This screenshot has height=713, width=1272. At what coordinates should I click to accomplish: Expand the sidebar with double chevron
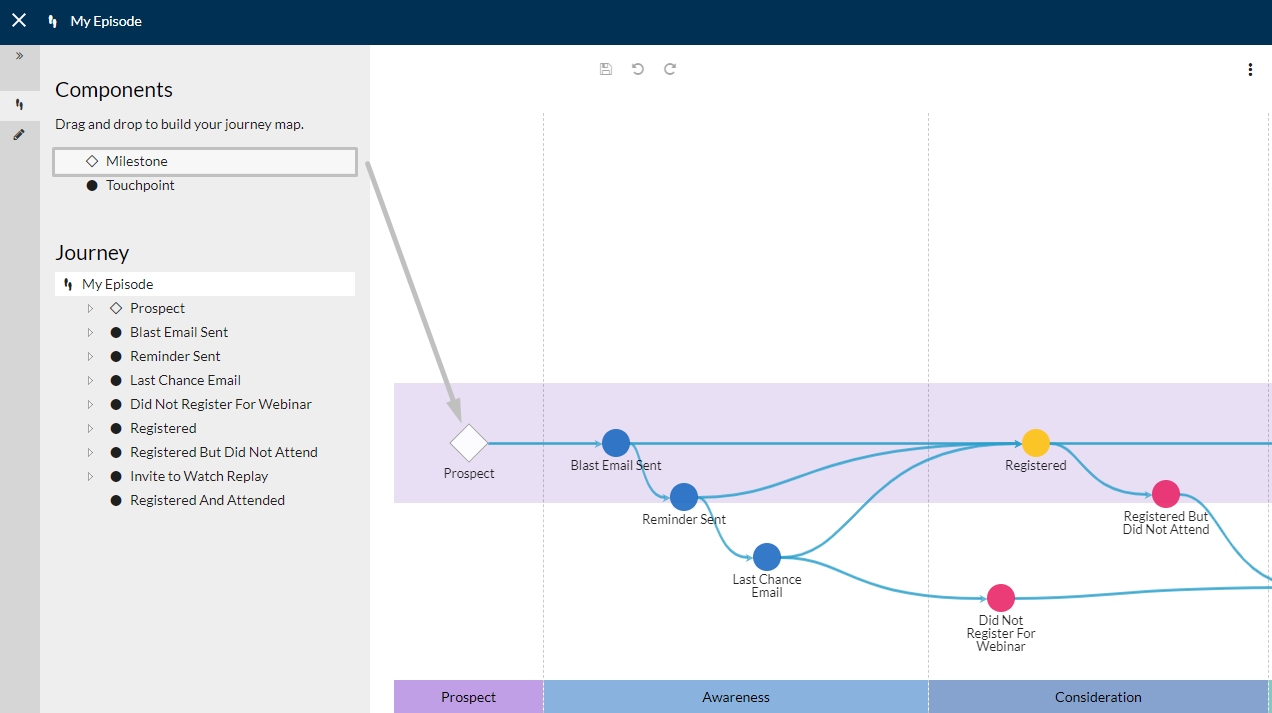(19, 56)
